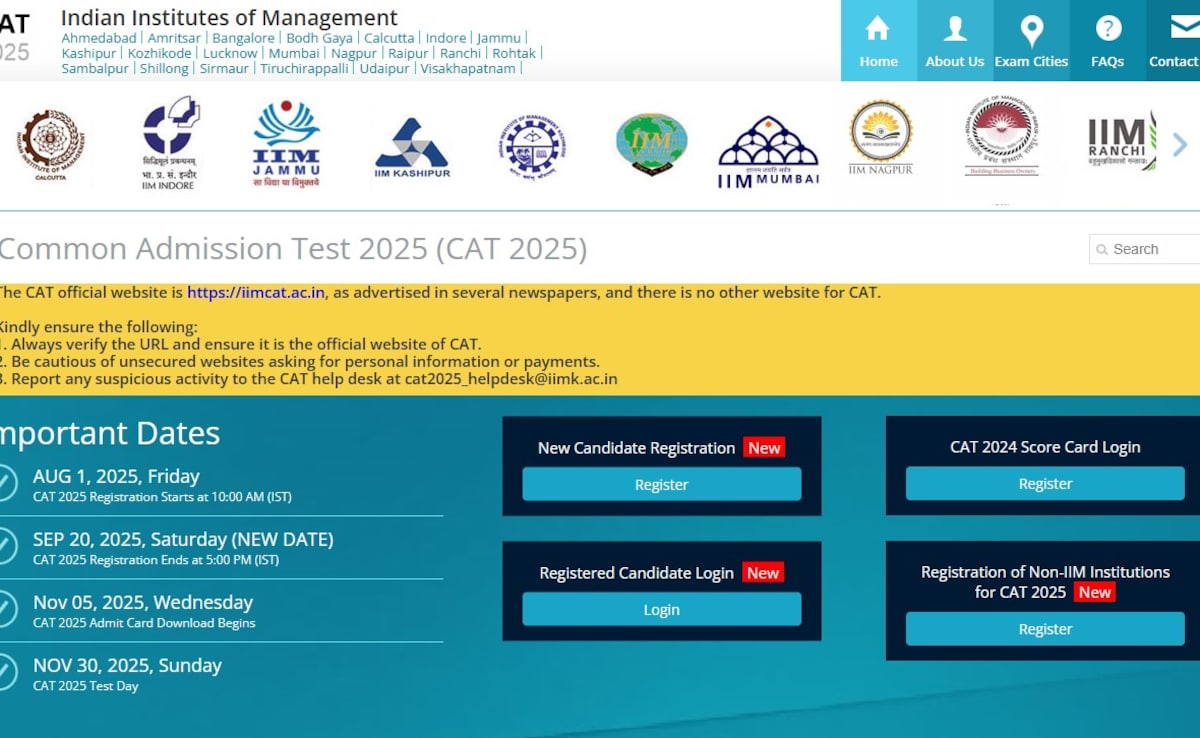1200x738 pixels.
Task: Click the IIM Nagpur logo
Action: (881, 138)
